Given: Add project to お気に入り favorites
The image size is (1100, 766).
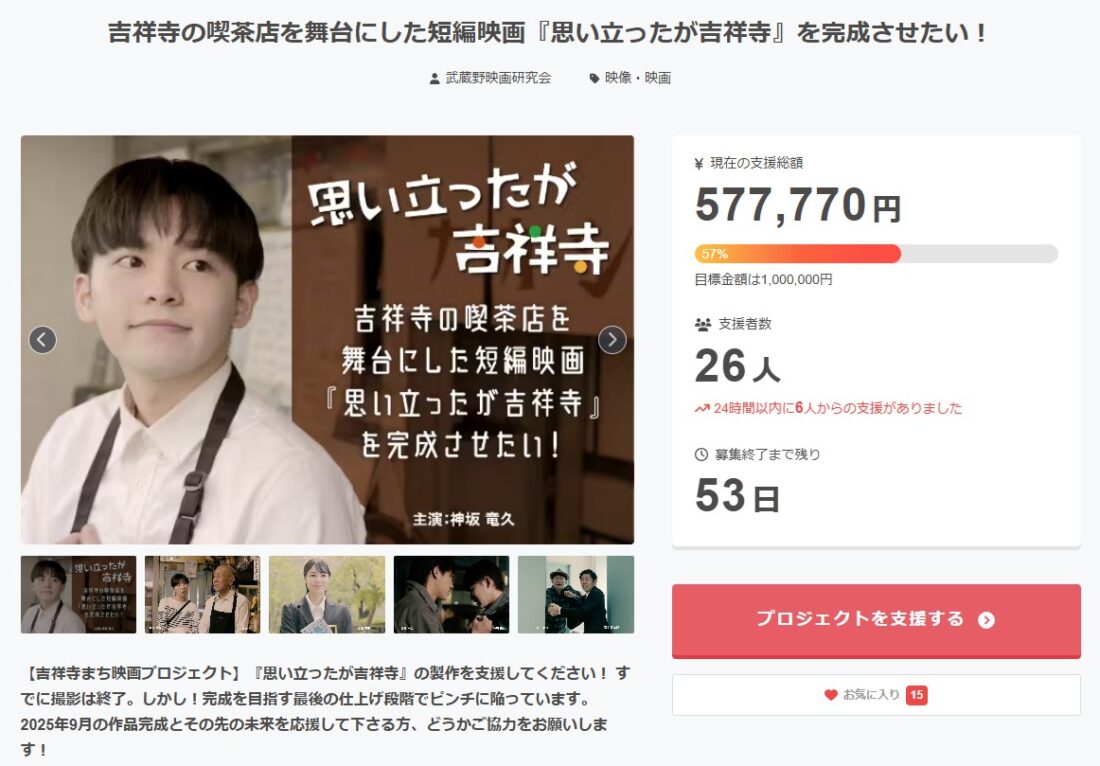Looking at the screenshot, I should pyautogui.click(x=876, y=694).
